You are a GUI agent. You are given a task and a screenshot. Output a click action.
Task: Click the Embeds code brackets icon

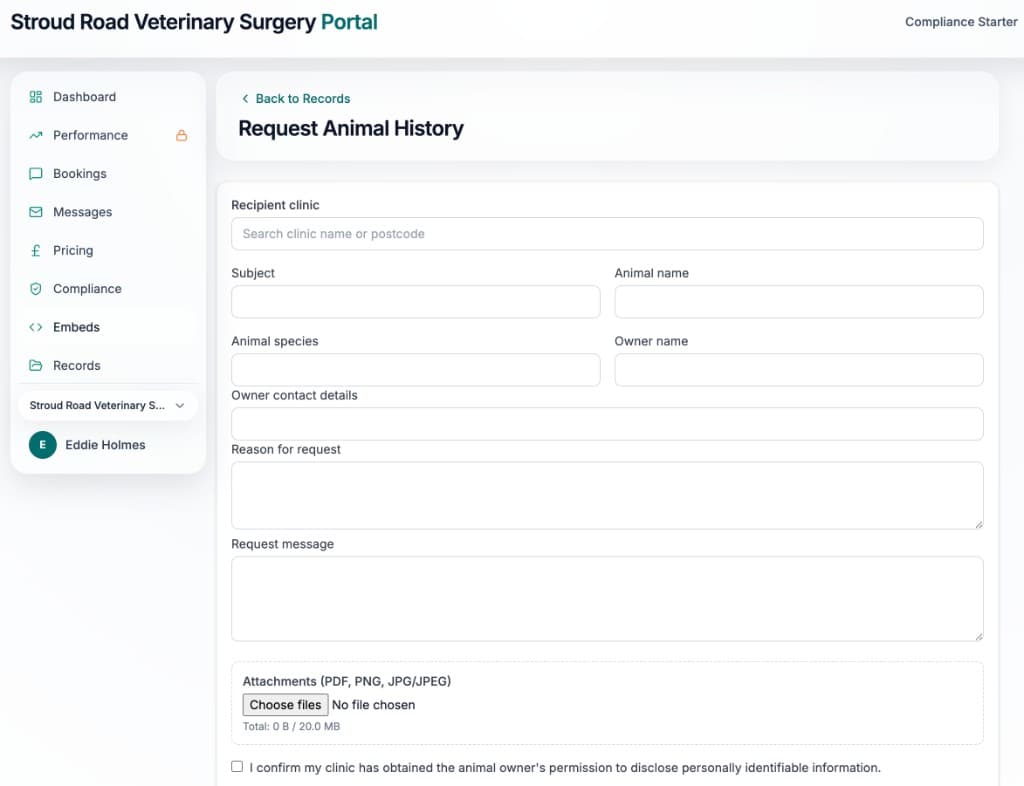(36, 327)
